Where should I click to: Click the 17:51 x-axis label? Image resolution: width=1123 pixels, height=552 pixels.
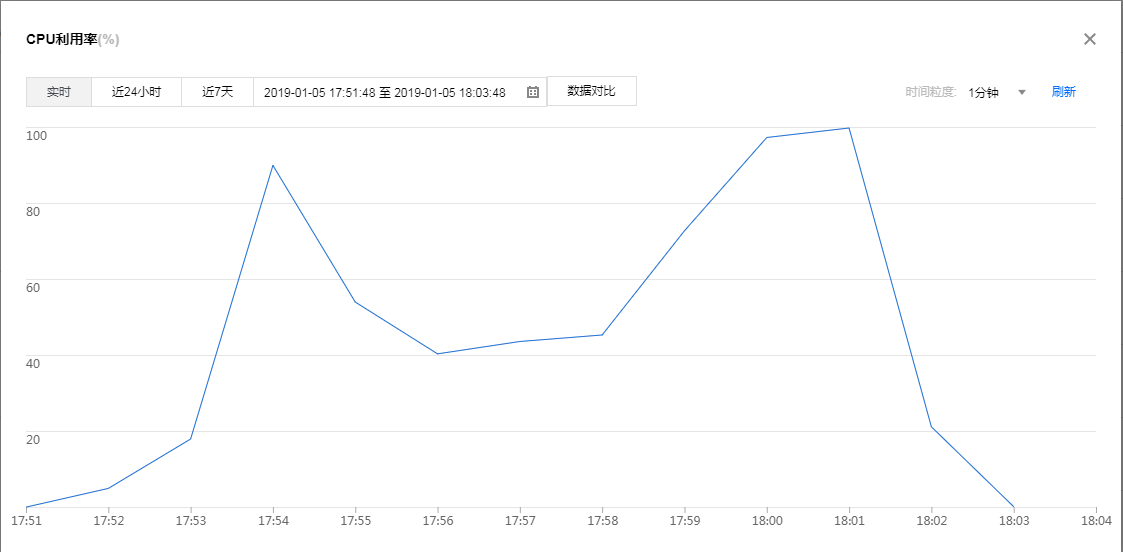pyautogui.click(x=26, y=521)
